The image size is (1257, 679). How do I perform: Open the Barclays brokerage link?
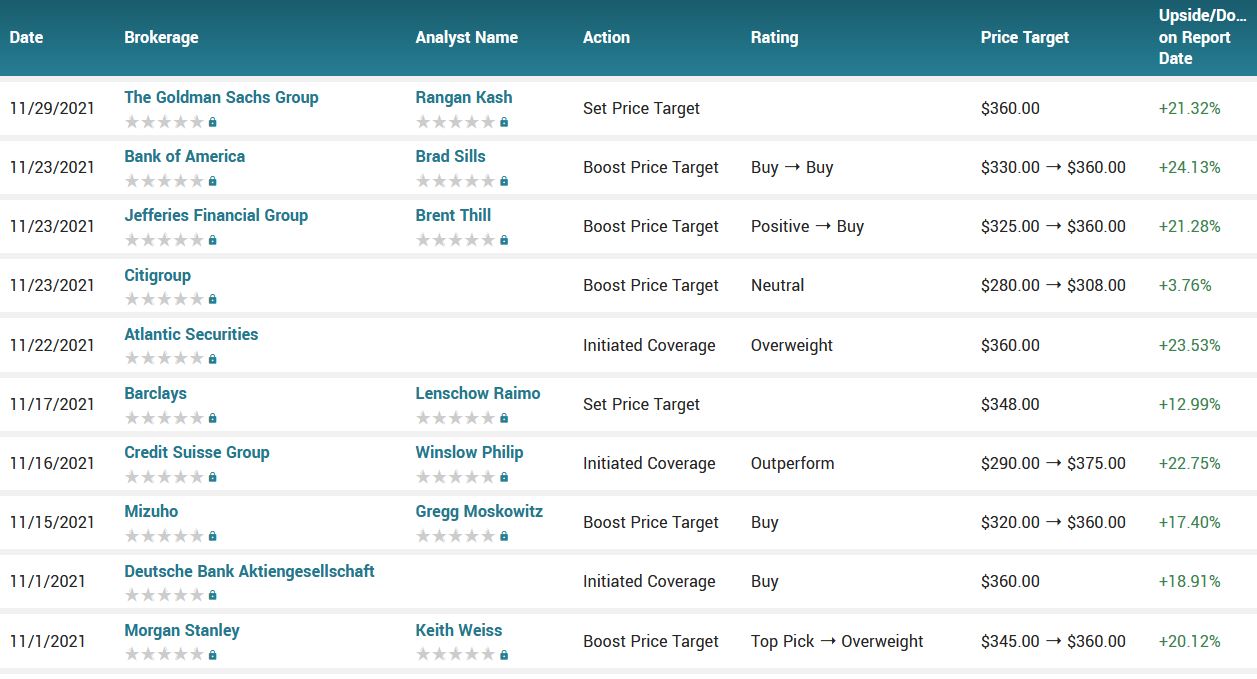coord(155,393)
